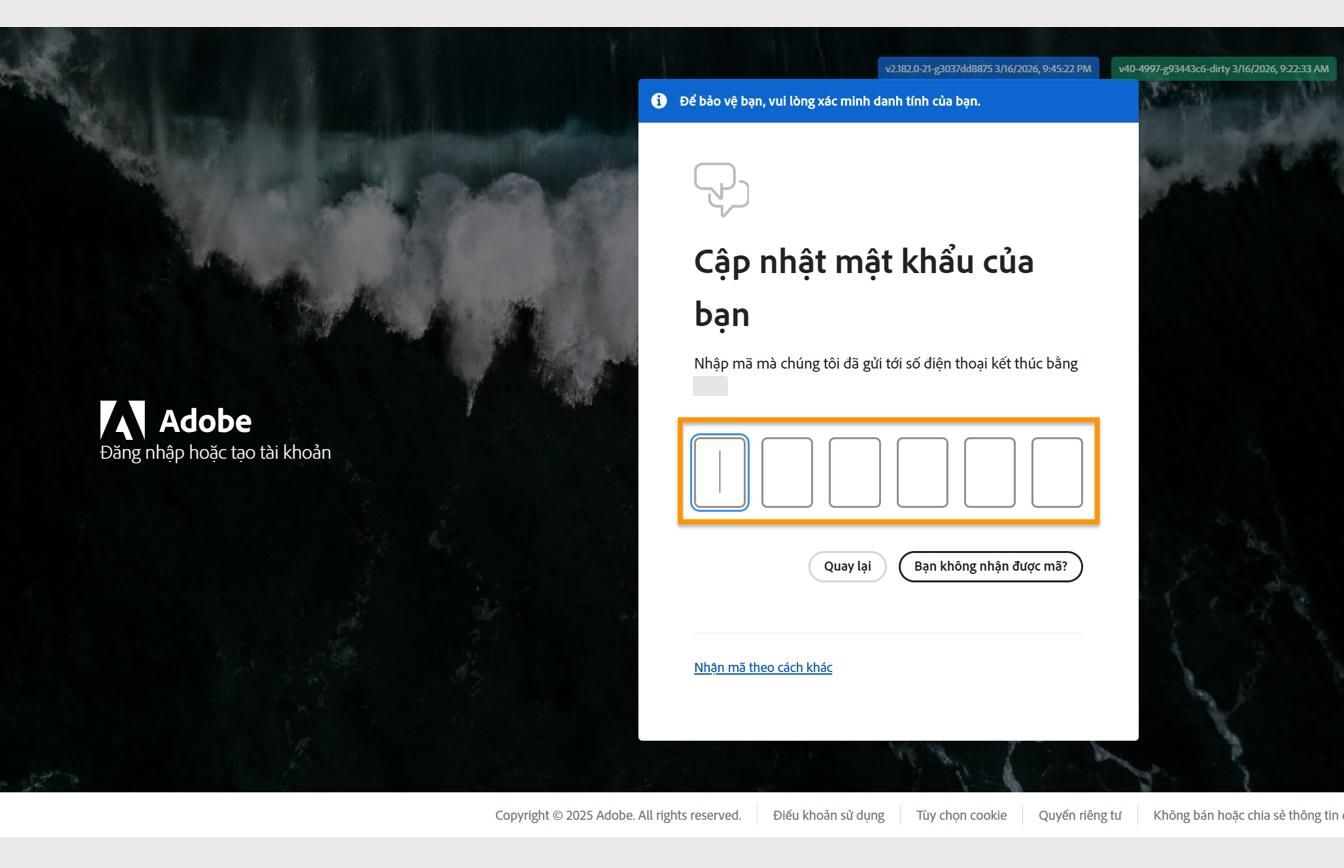Click "Đăng nhập hoặc tạo tài khoản" text
The image size is (1344, 868).
tap(215, 452)
